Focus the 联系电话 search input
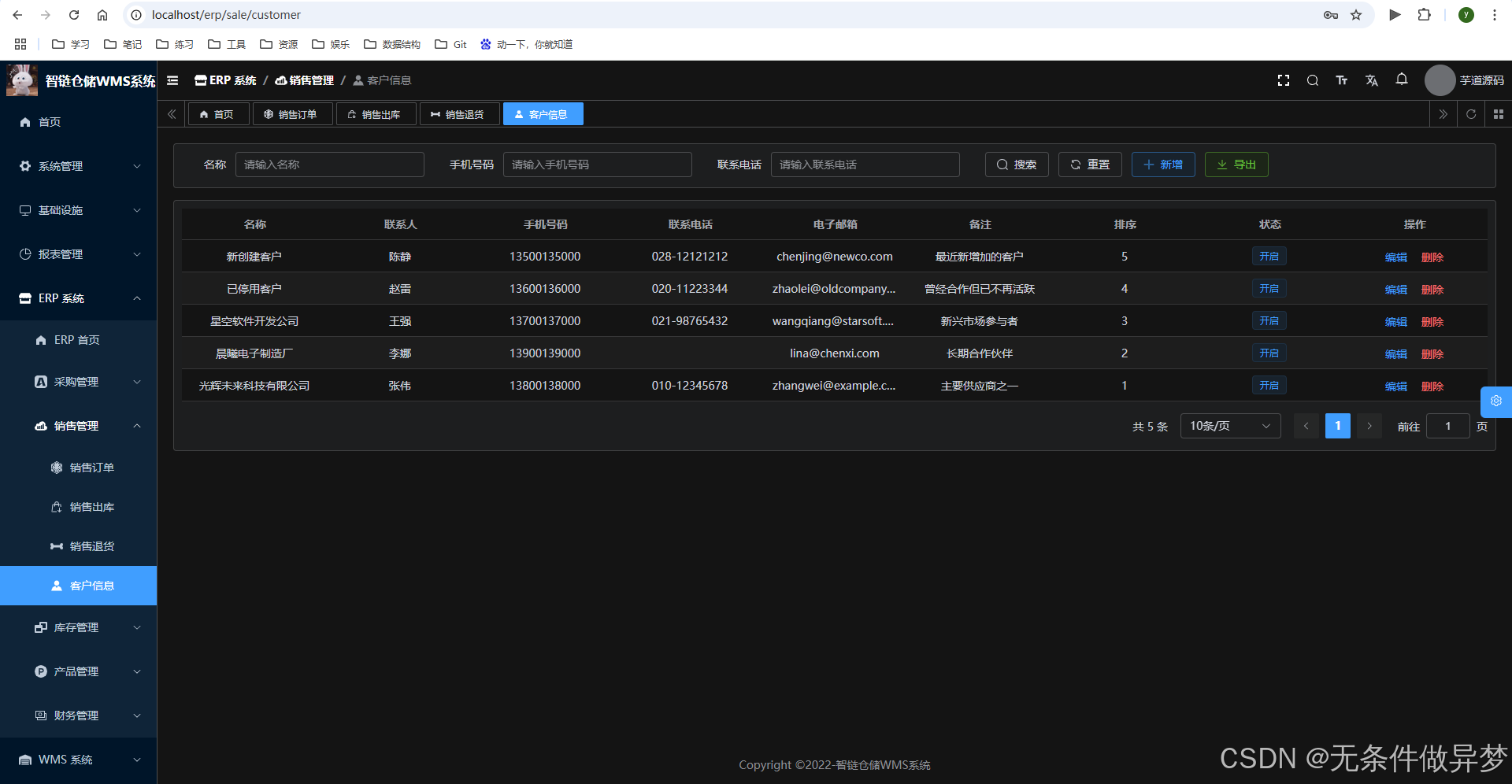This screenshot has width=1512, height=784. 865,165
